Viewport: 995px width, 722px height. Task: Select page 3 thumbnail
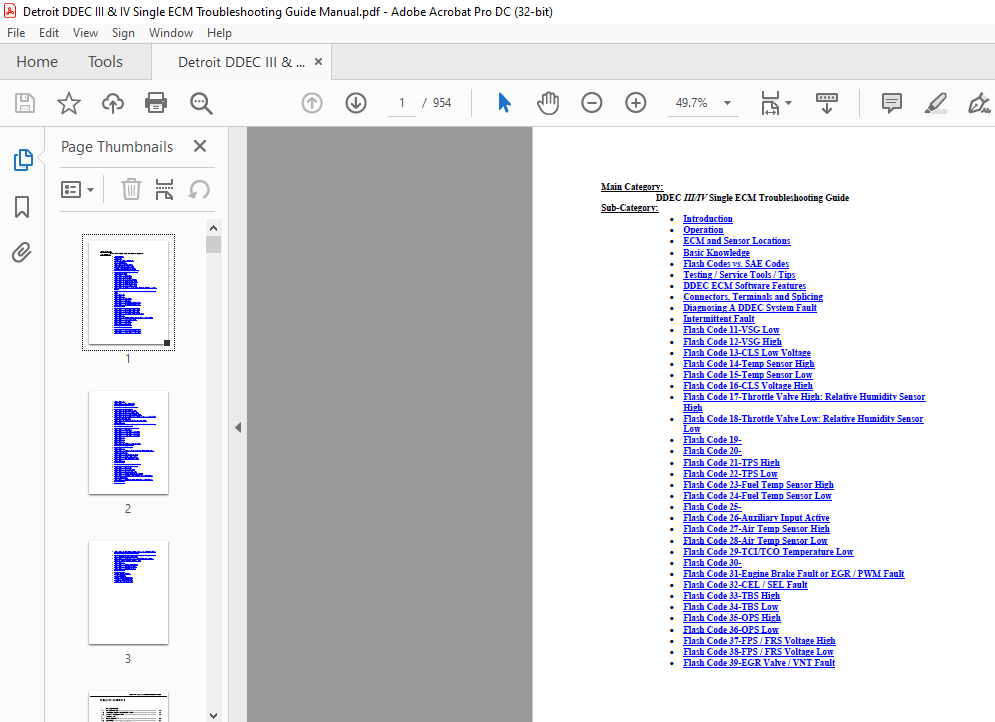pyautogui.click(x=128, y=593)
